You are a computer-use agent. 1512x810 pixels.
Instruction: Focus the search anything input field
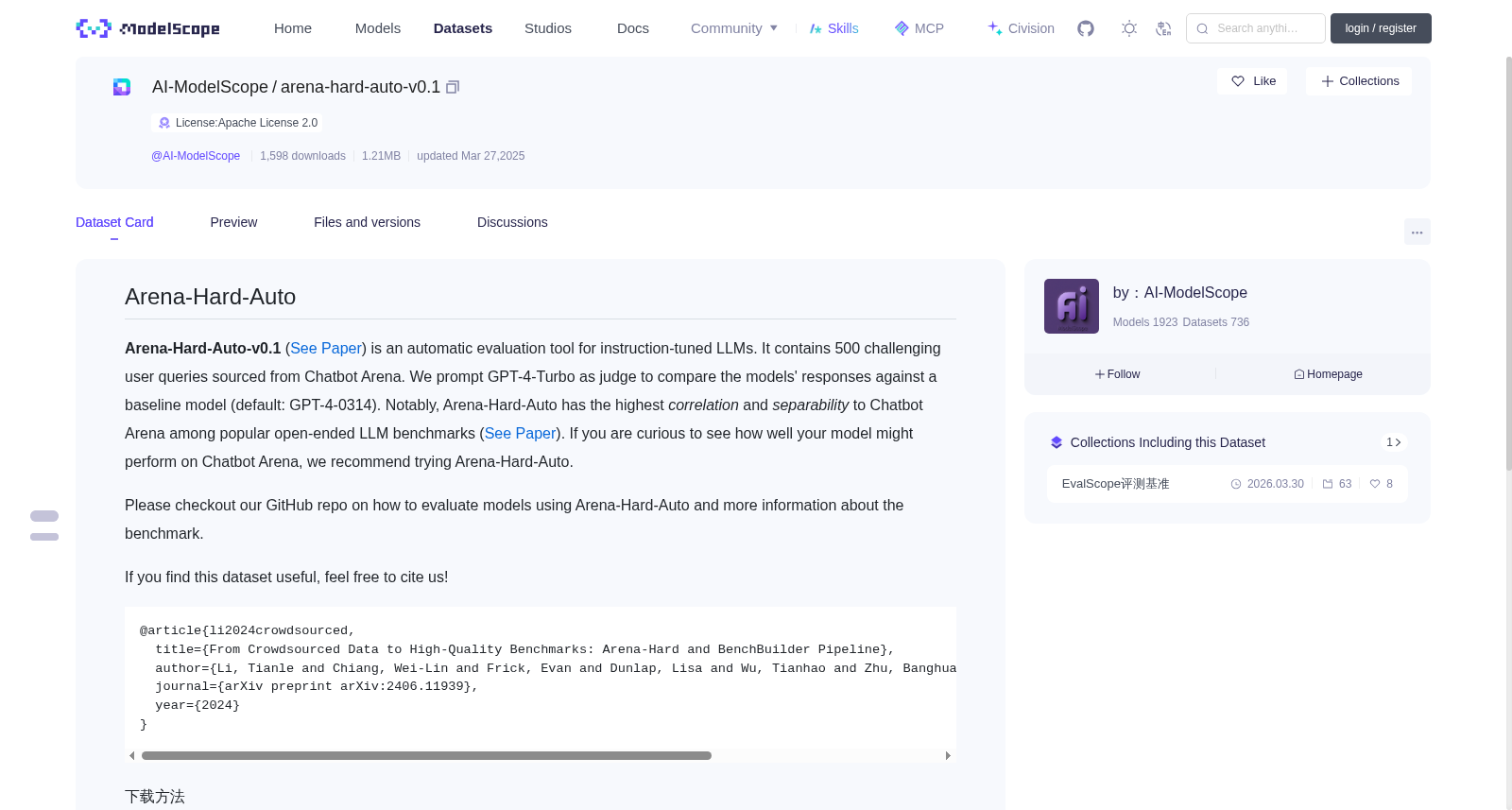tap(1256, 28)
